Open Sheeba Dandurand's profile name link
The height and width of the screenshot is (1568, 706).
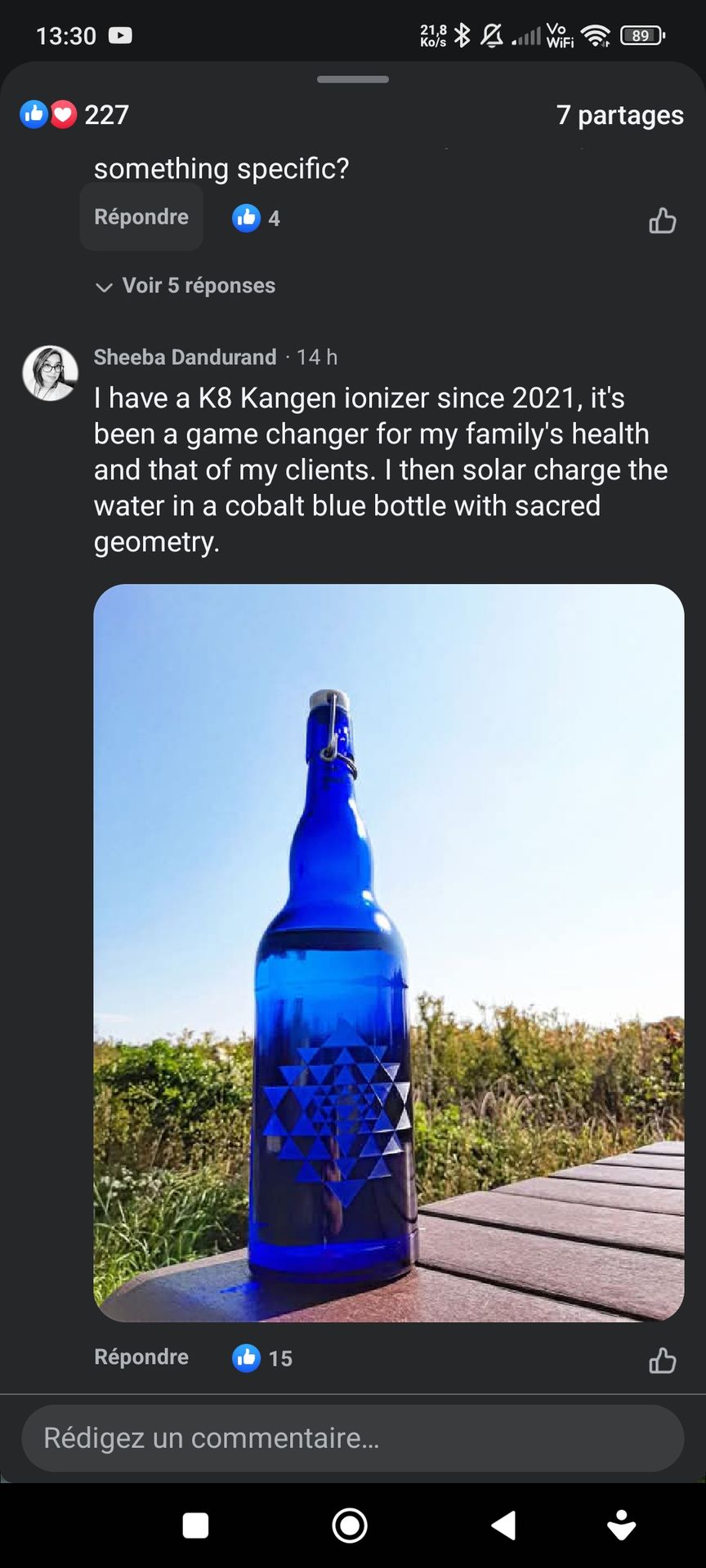point(185,357)
